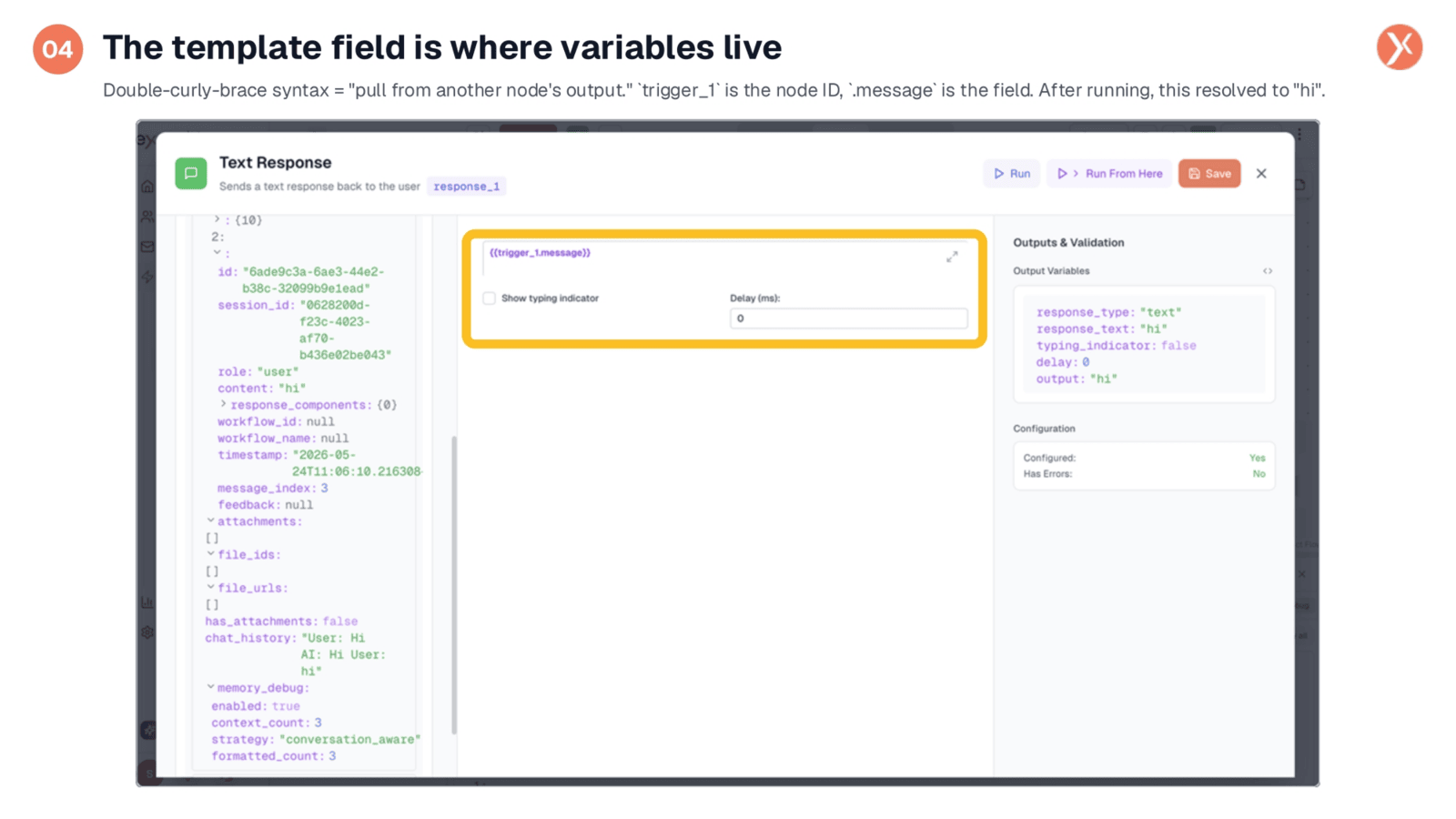Collapse the open node under index 2
Image resolution: width=1456 pixels, height=819 pixels.
click(217, 253)
